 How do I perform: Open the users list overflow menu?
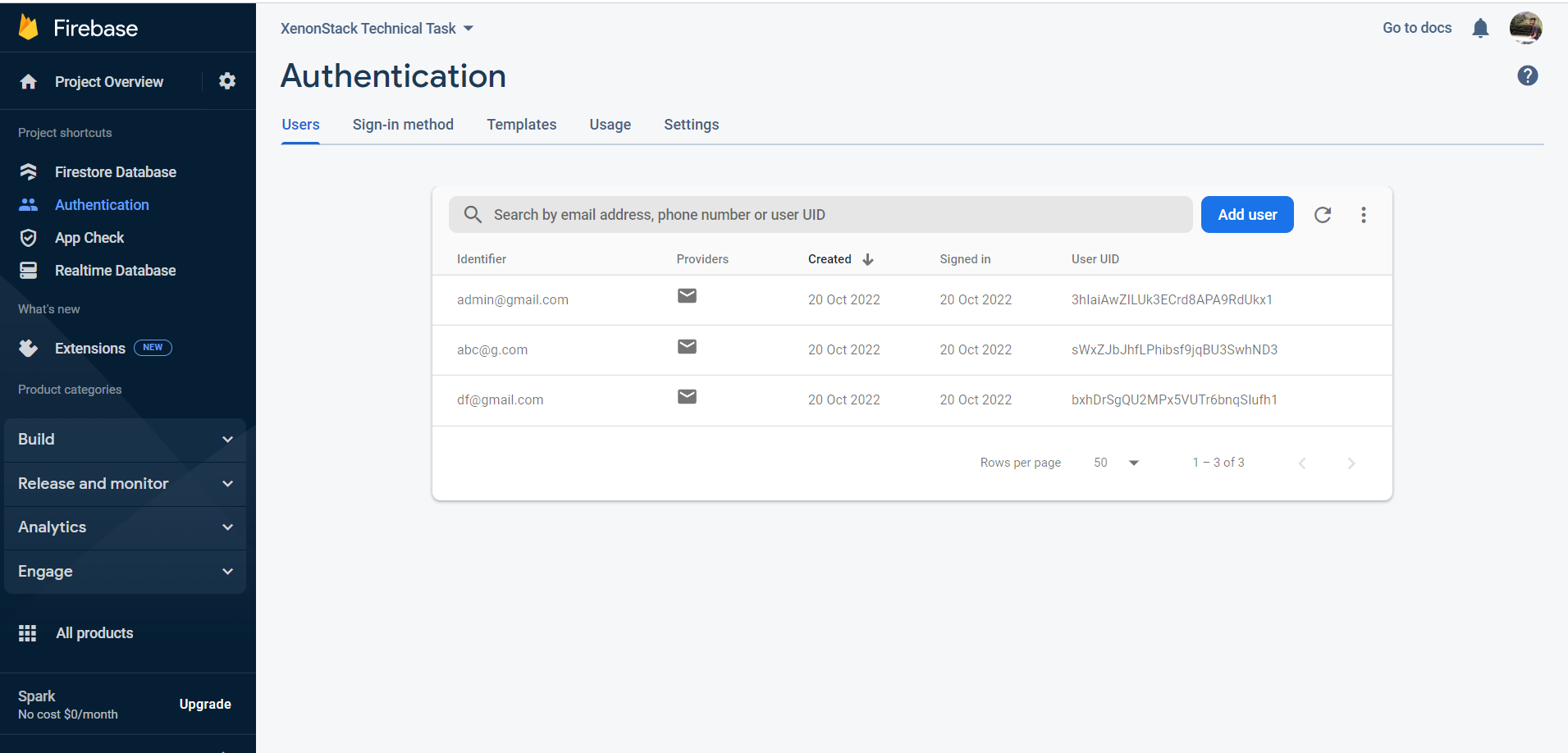[x=1364, y=214]
